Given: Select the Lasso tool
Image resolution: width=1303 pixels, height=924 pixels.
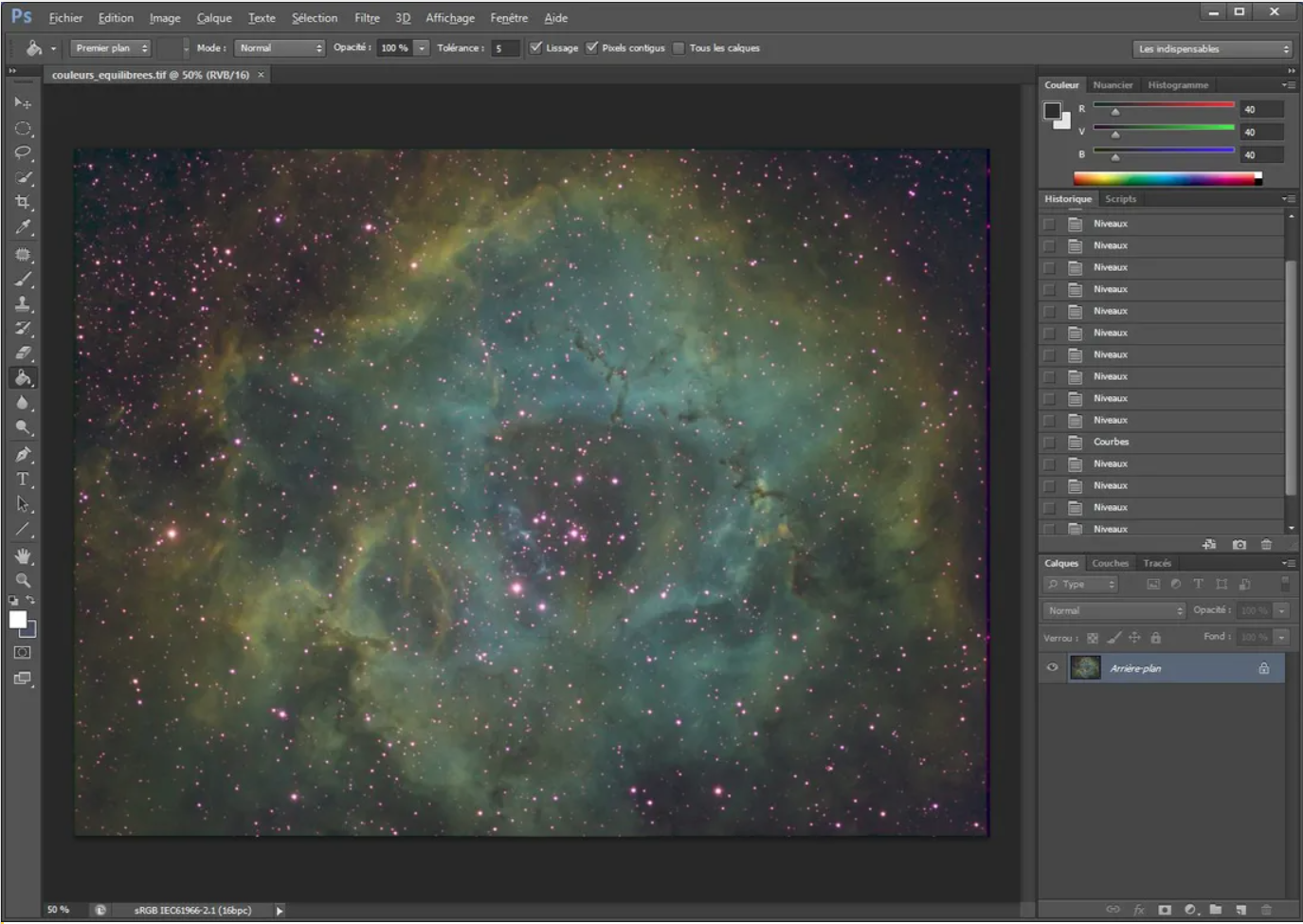Looking at the screenshot, I should click(x=23, y=153).
